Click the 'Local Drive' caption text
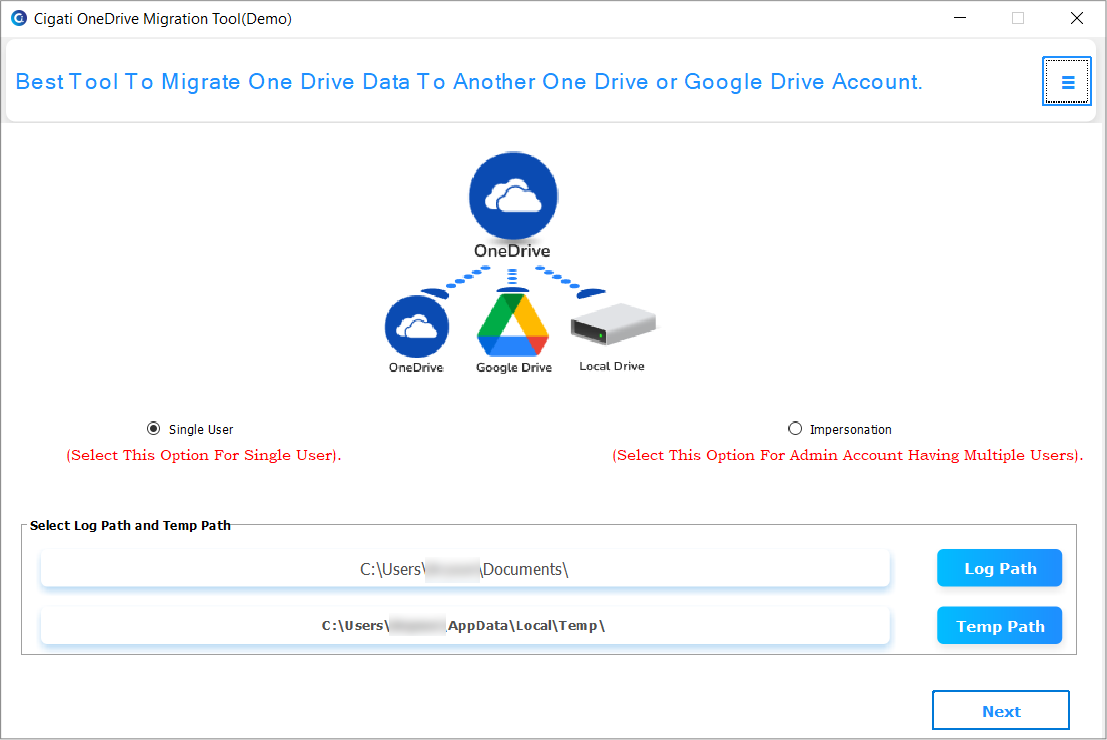Viewport: 1107px width, 740px height. (x=612, y=366)
